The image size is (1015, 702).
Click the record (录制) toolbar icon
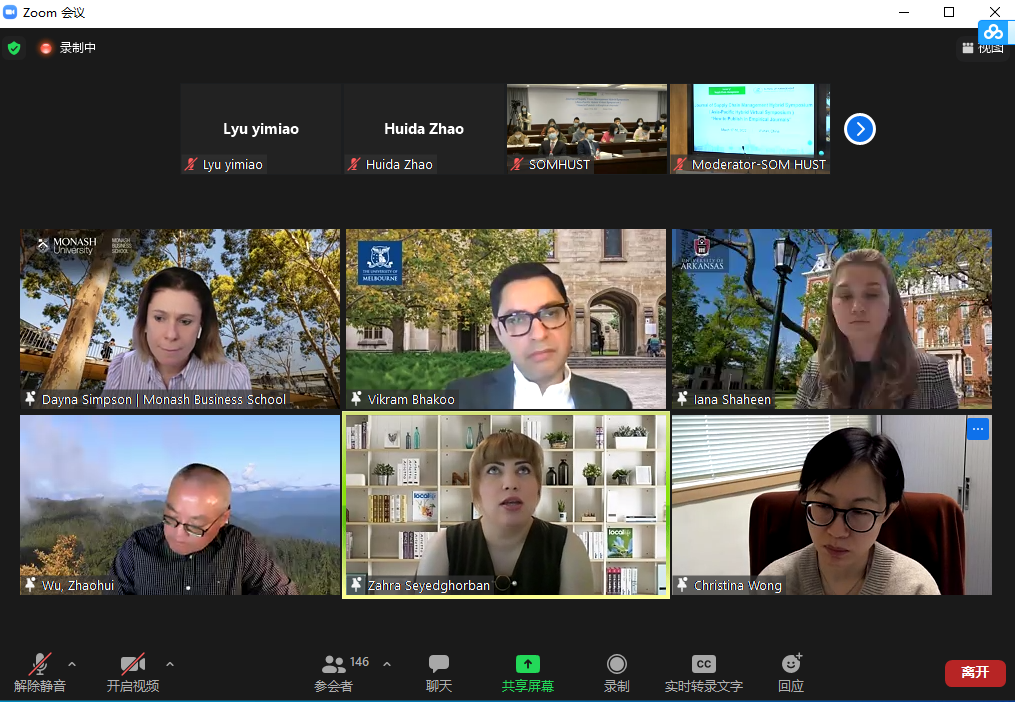coord(617,665)
